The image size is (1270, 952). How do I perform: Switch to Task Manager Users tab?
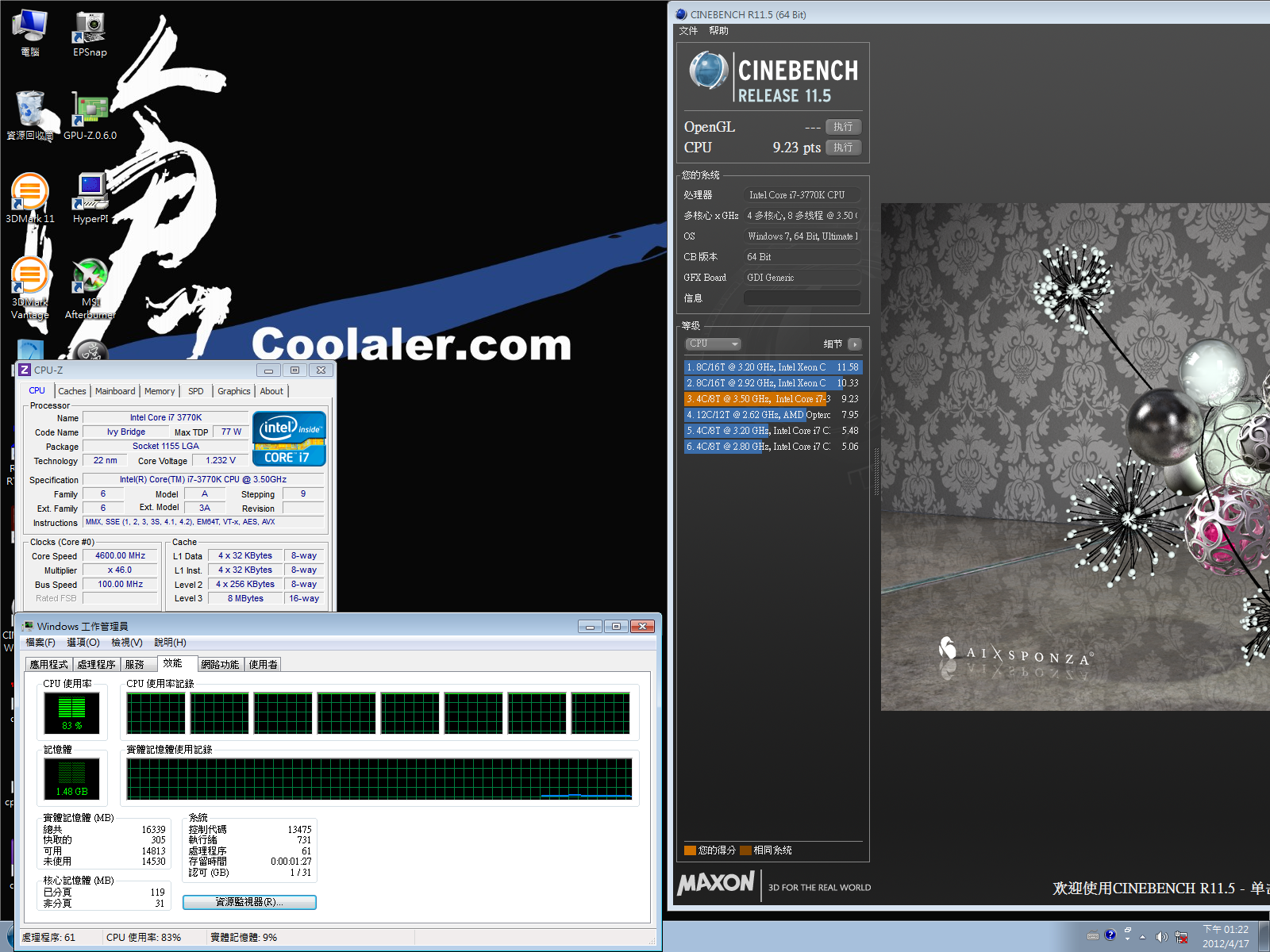tap(264, 665)
